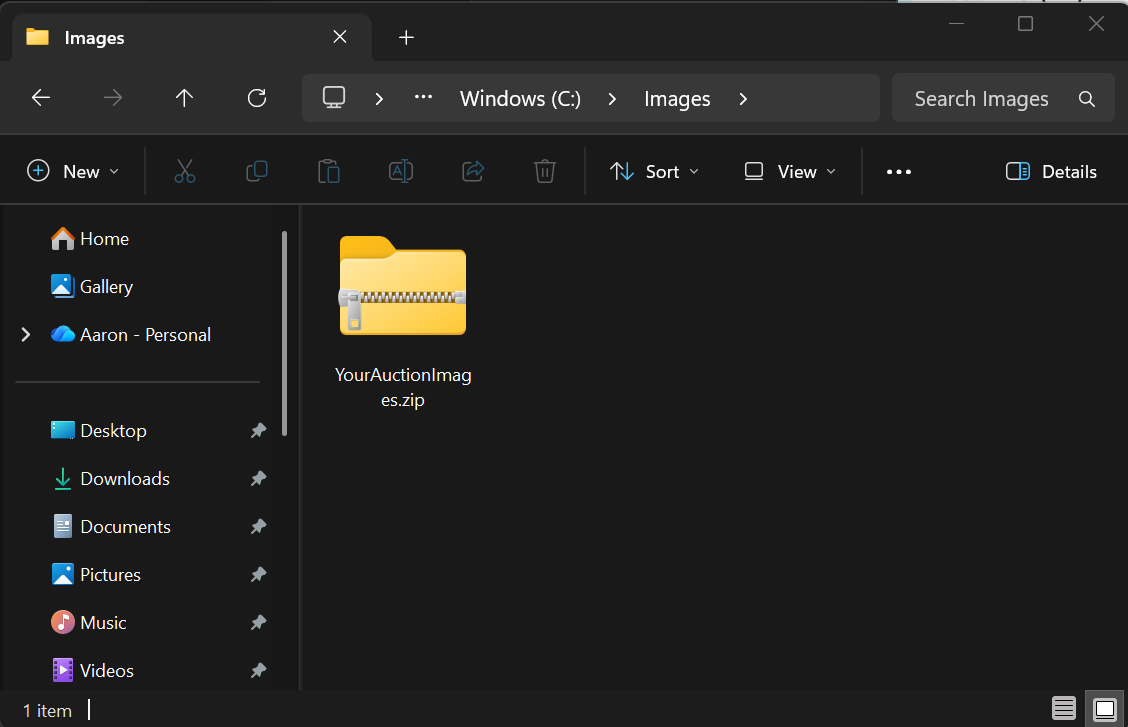The width and height of the screenshot is (1128, 727).
Task: Focus the Search Images field
Action: pyautogui.click(x=1003, y=98)
